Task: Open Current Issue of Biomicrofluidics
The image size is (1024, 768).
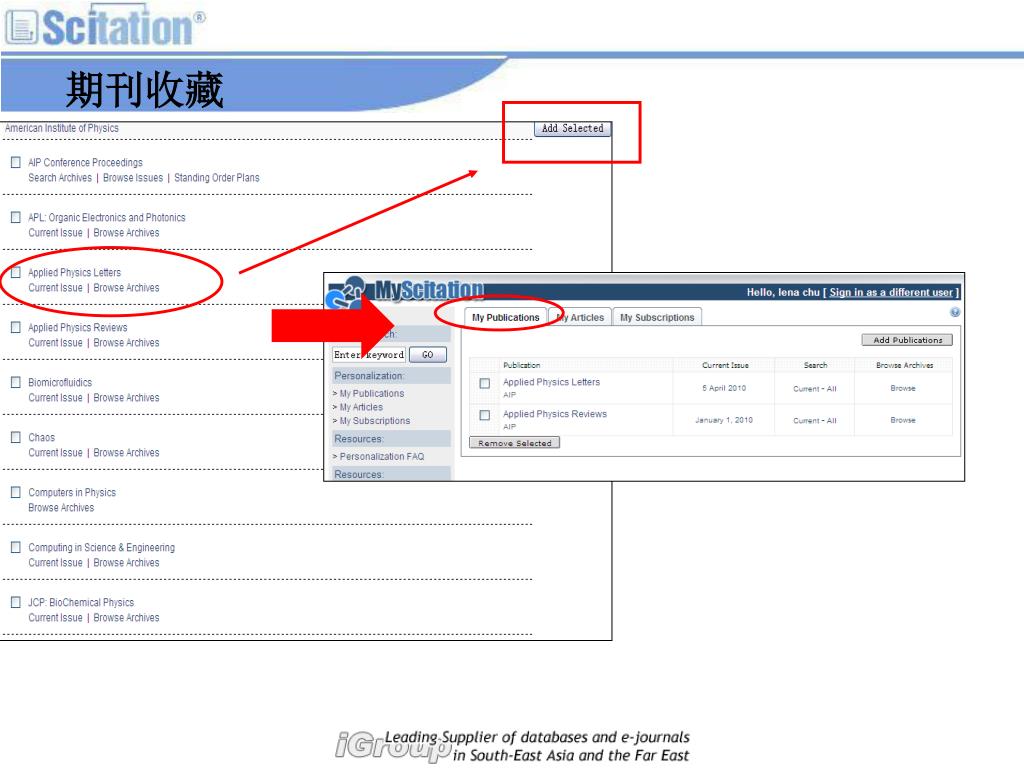Action: coord(56,397)
